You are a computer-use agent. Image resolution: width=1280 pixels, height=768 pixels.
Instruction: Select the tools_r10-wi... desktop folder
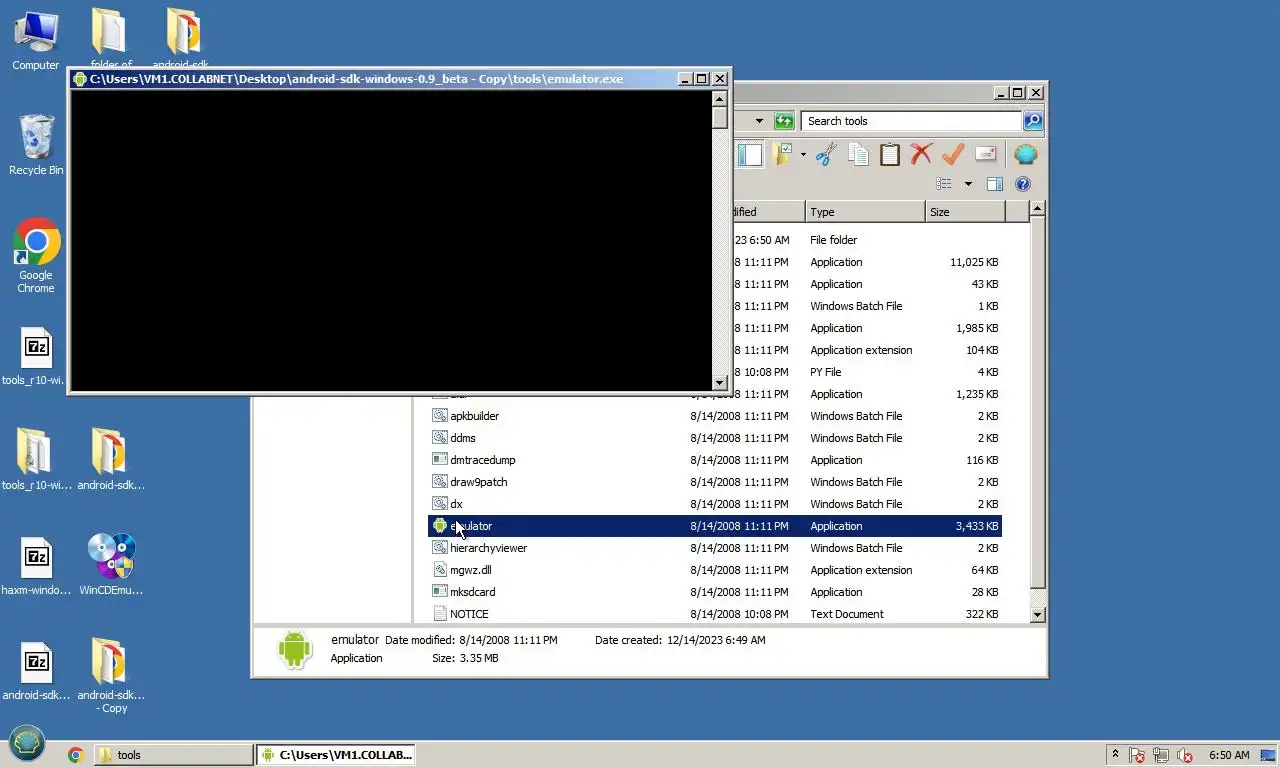coord(36,459)
